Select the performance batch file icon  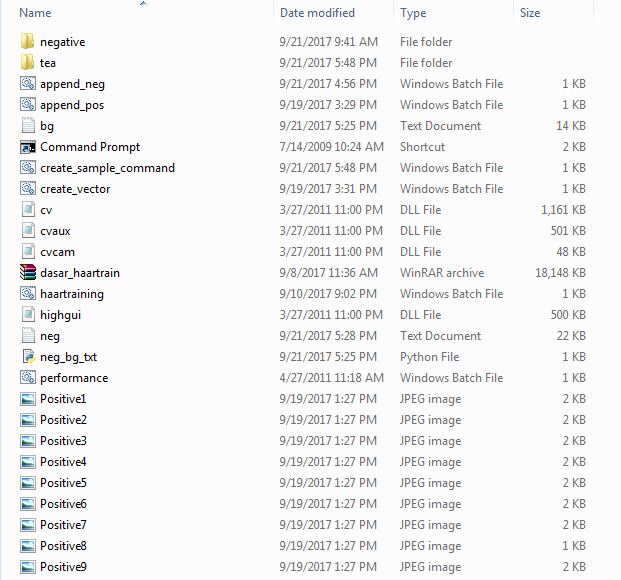pos(28,377)
